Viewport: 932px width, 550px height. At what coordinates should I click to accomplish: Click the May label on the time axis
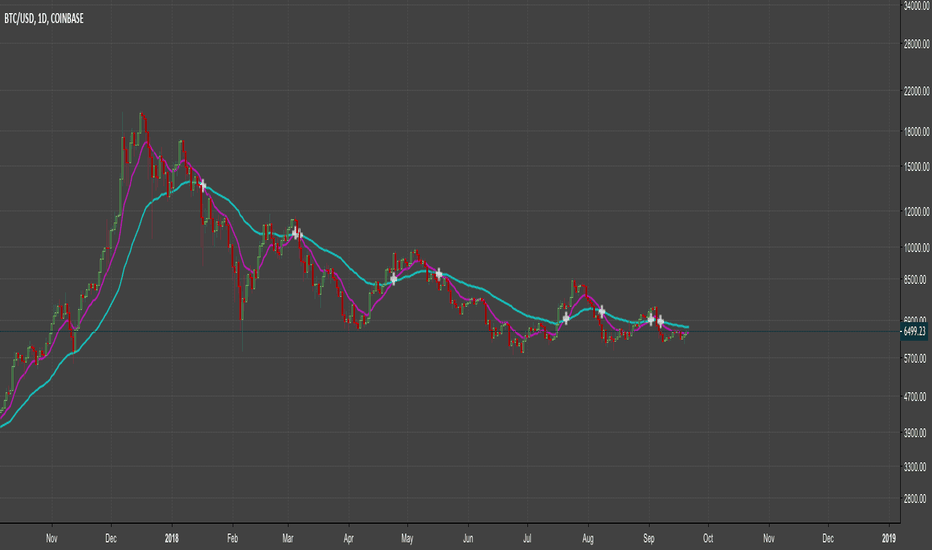(407, 539)
